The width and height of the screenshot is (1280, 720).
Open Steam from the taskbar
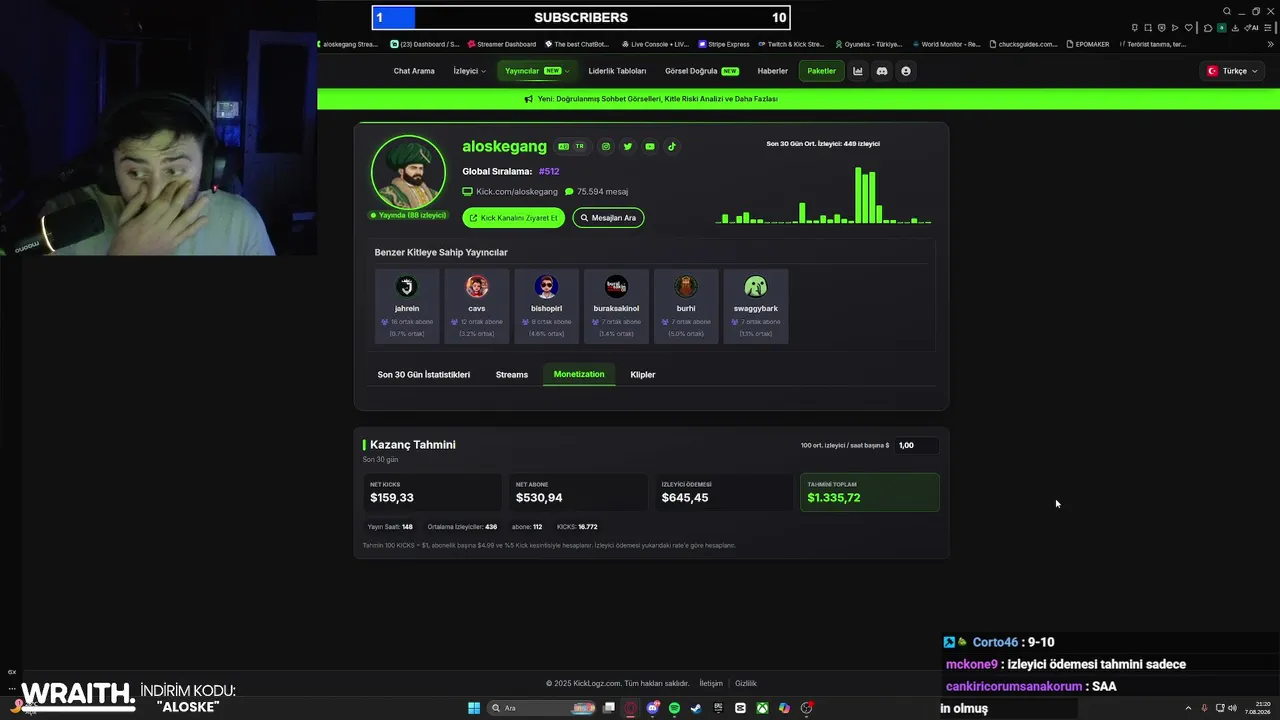tap(696, 708)
